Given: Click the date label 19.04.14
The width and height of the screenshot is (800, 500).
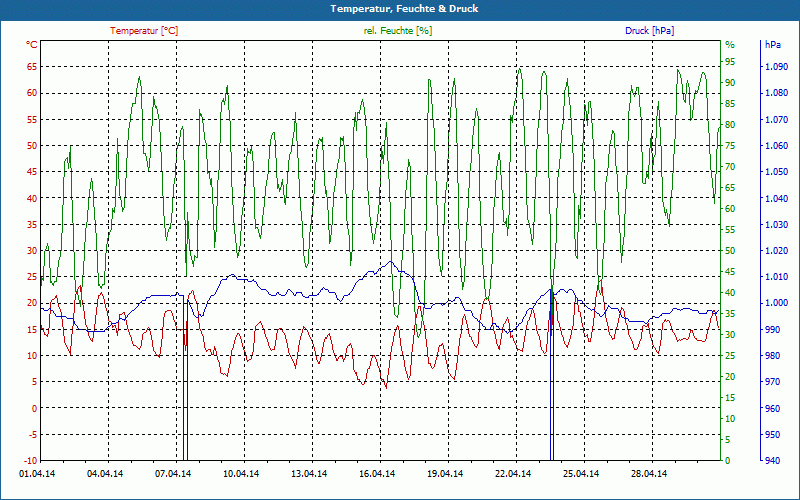Looking at the screenshot, I should coord(445,474).
